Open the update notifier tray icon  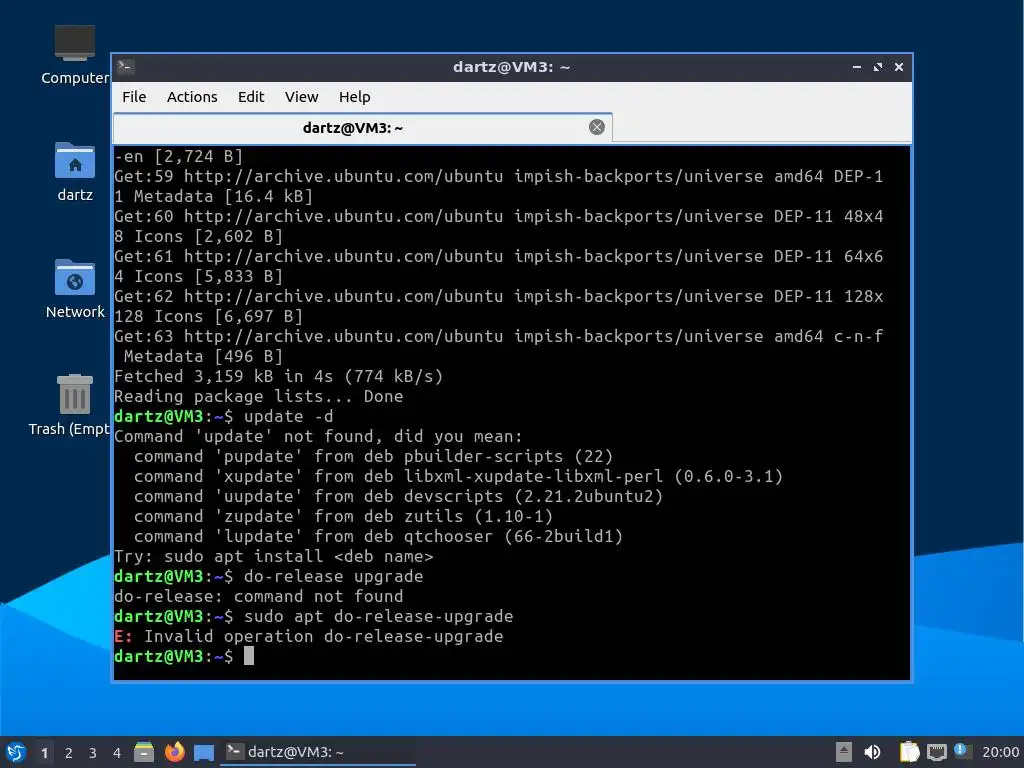pyautogui.click(x=962, y=751)
